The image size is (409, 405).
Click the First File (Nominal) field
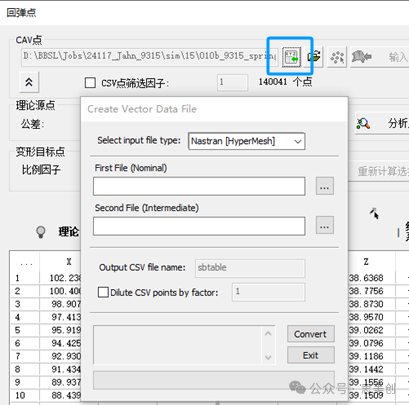(199, 186)
